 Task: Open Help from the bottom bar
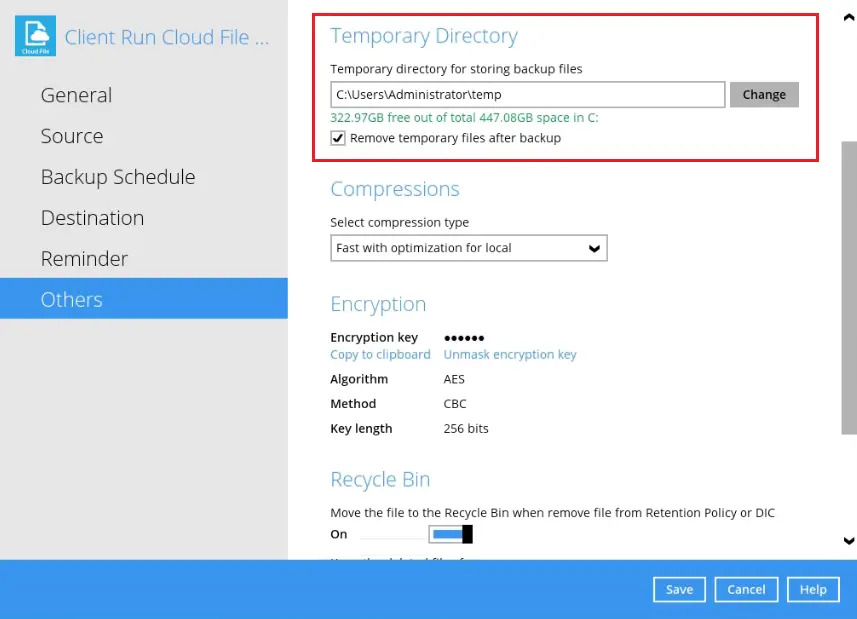813,589
